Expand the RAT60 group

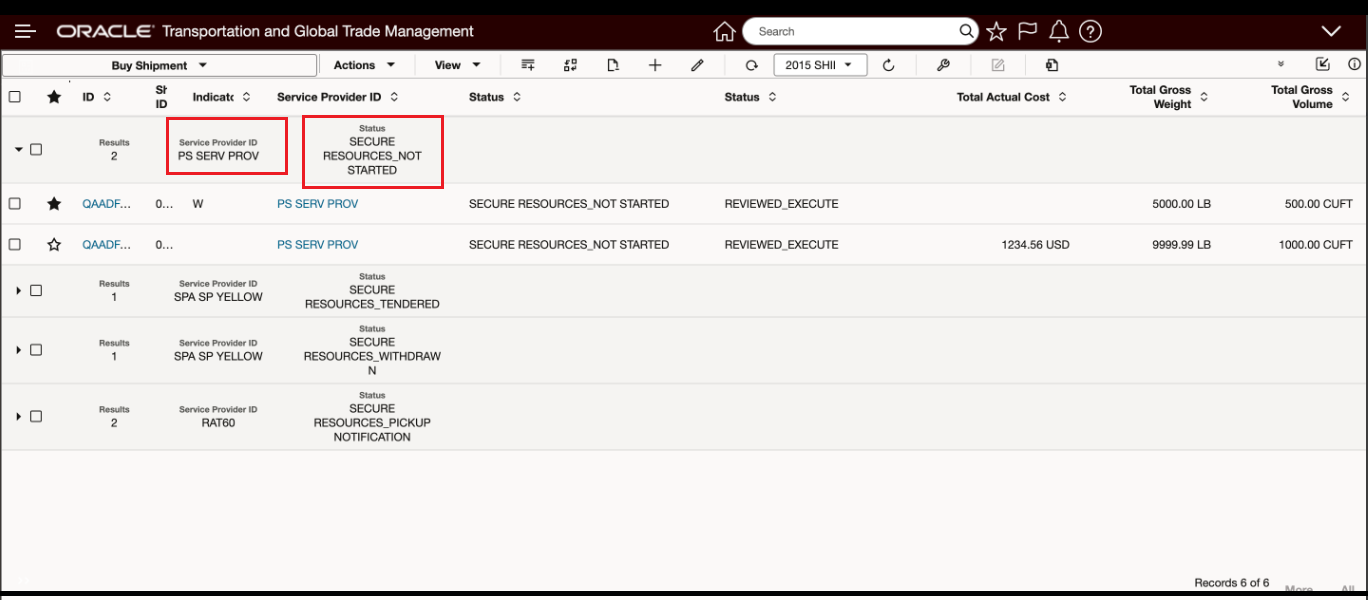(18, 416)
